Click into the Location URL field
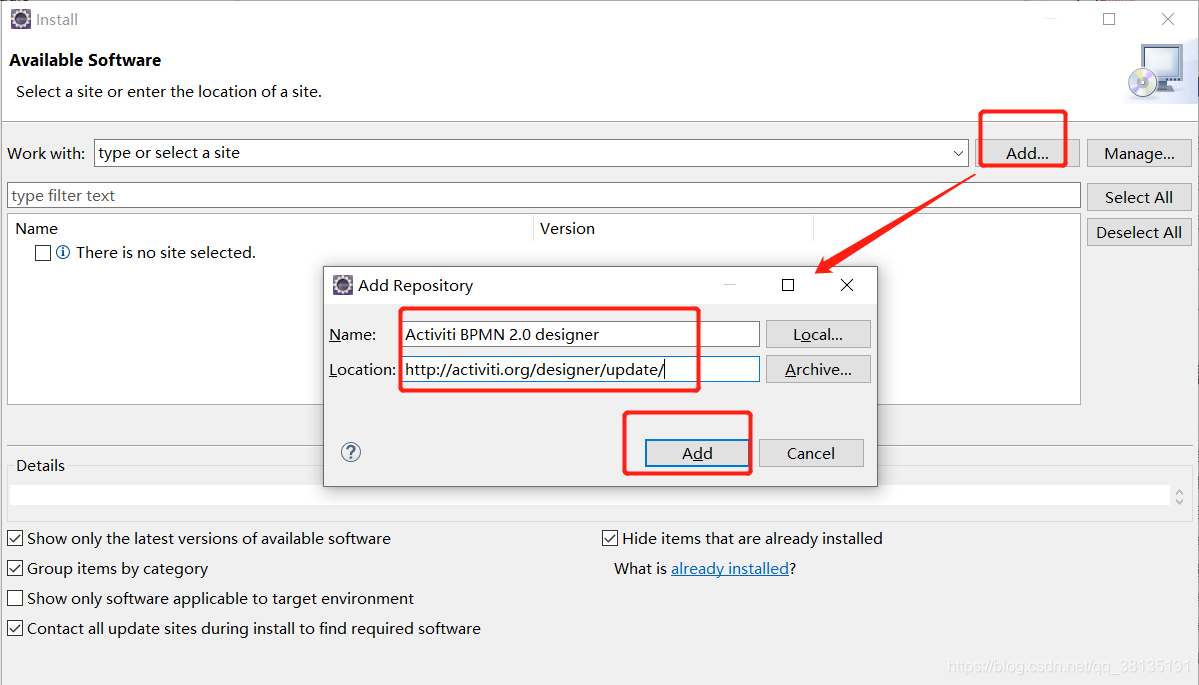The width and height of the screenshot is (1199, 685). [580, 369]
